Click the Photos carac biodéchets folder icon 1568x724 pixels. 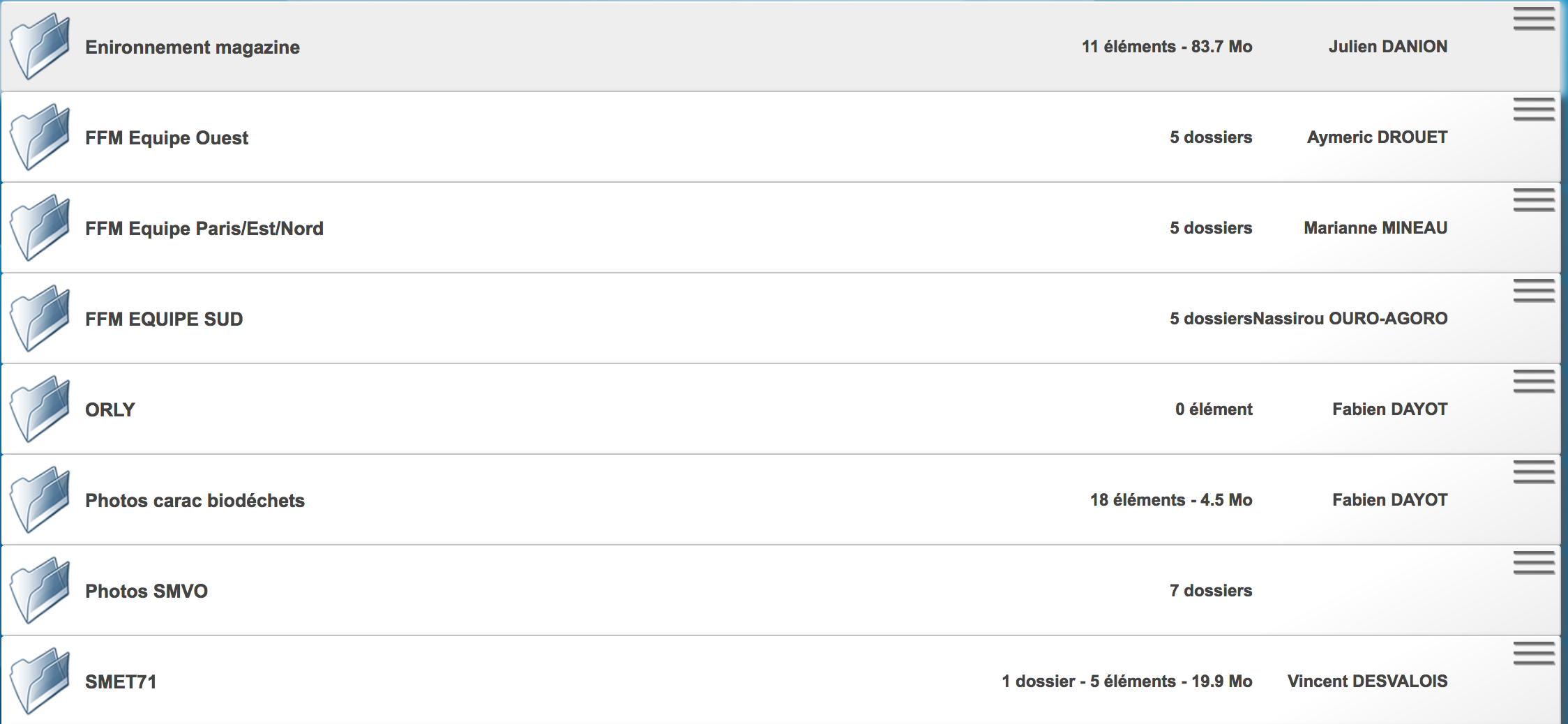pyautogui.click(x=40, y=500)
